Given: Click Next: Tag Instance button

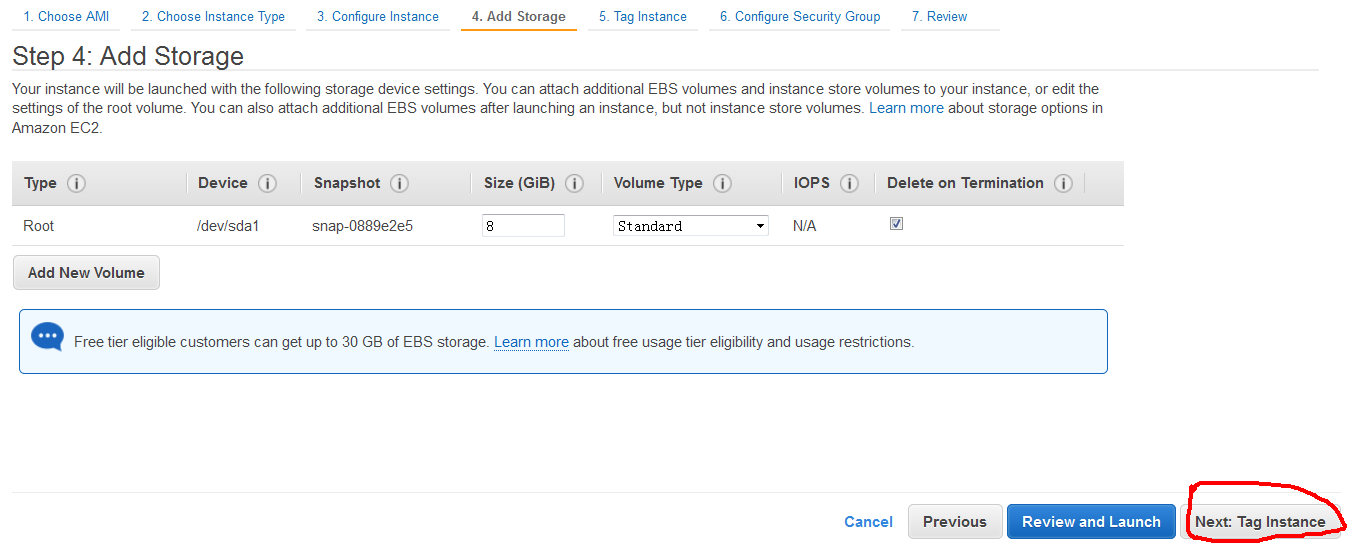Looking at the screenshot, I should (1260, 522).
